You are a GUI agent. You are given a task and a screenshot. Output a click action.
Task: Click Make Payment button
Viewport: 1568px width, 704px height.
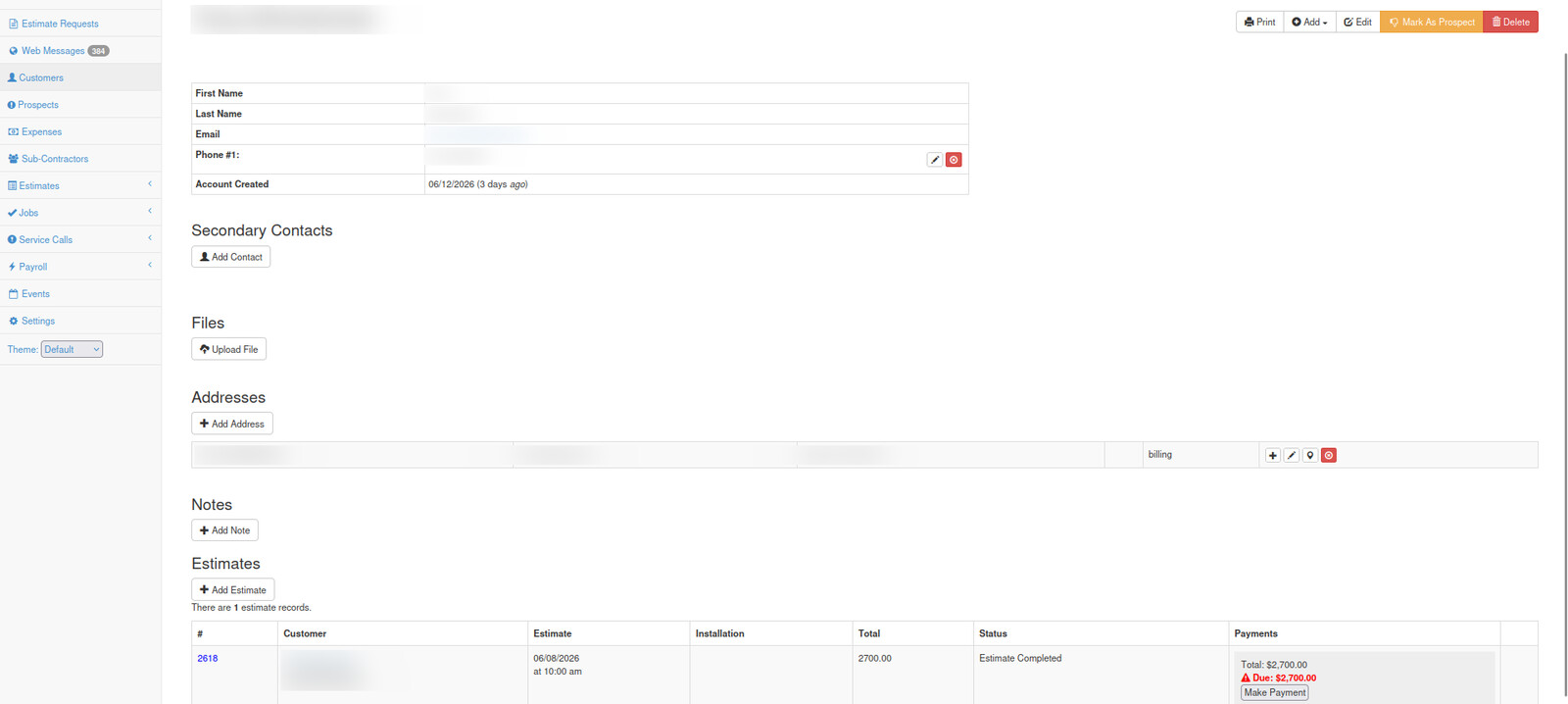[x=1275, y=692]
